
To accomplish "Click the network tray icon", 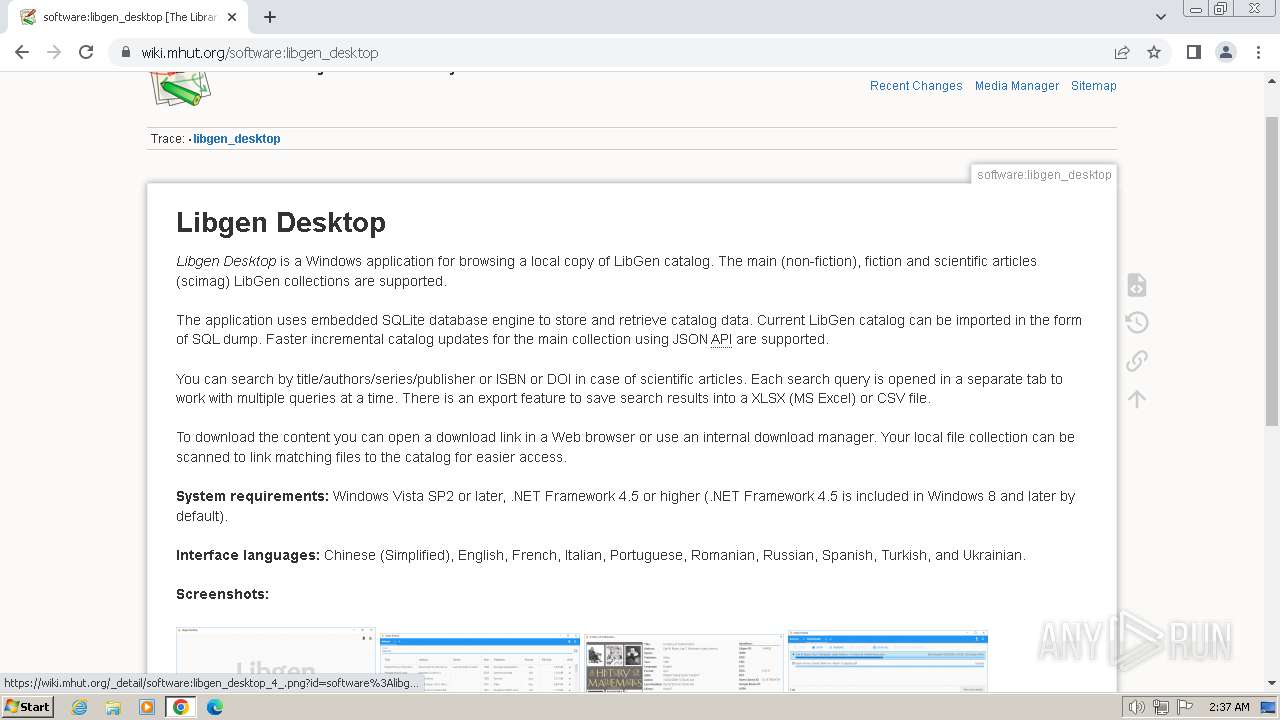I will pyautogui.click(x=1161, y=707).
